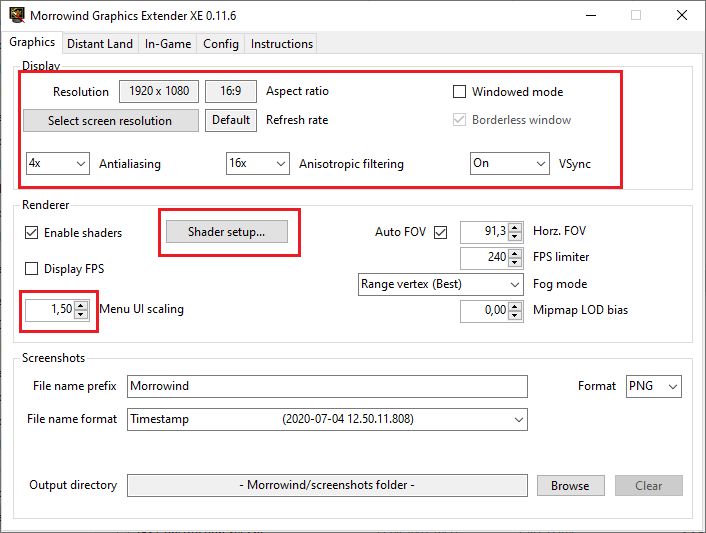Image resolution: width=706 pixels, height=533 pixels.
Task: Switch to the Distant Land tab
Action: (x=100, y=44)
